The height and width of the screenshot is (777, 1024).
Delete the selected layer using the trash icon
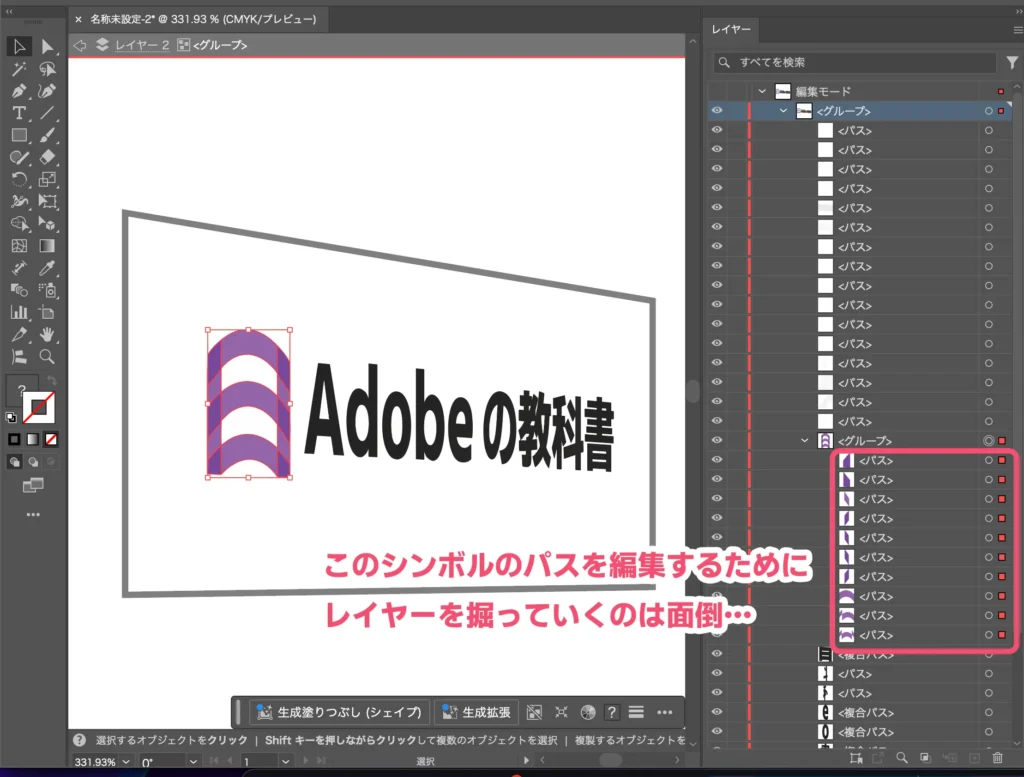click(x=996, y=758)
